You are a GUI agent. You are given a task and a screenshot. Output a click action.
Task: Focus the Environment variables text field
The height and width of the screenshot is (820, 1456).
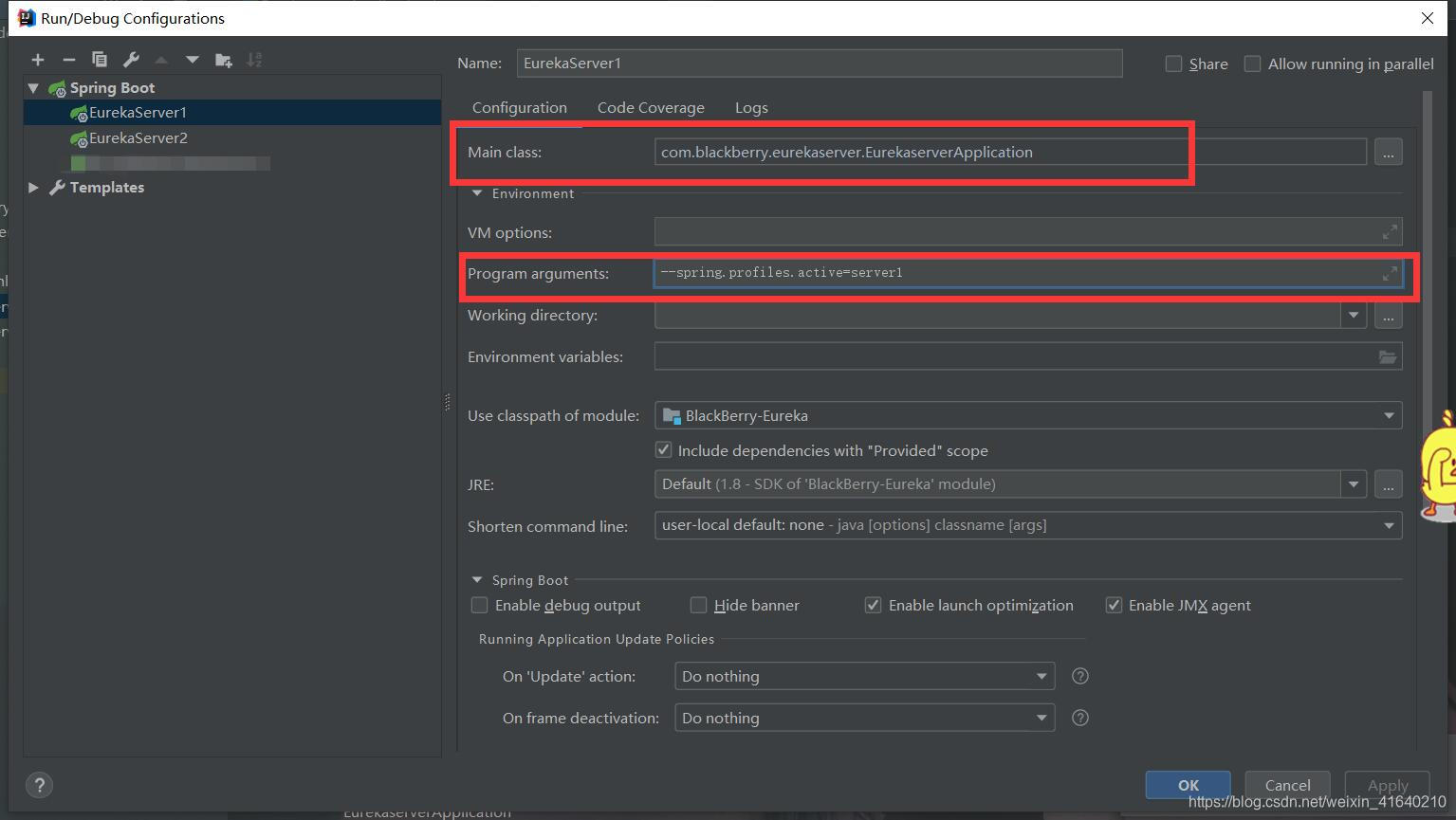pyautogui.click(x=1028, y=356)
